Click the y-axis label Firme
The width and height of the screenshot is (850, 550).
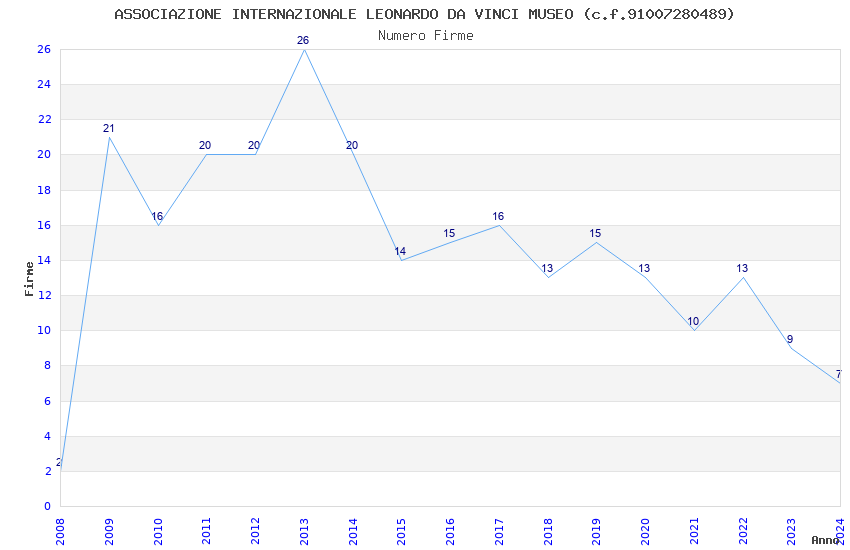(x=29, y=279)
